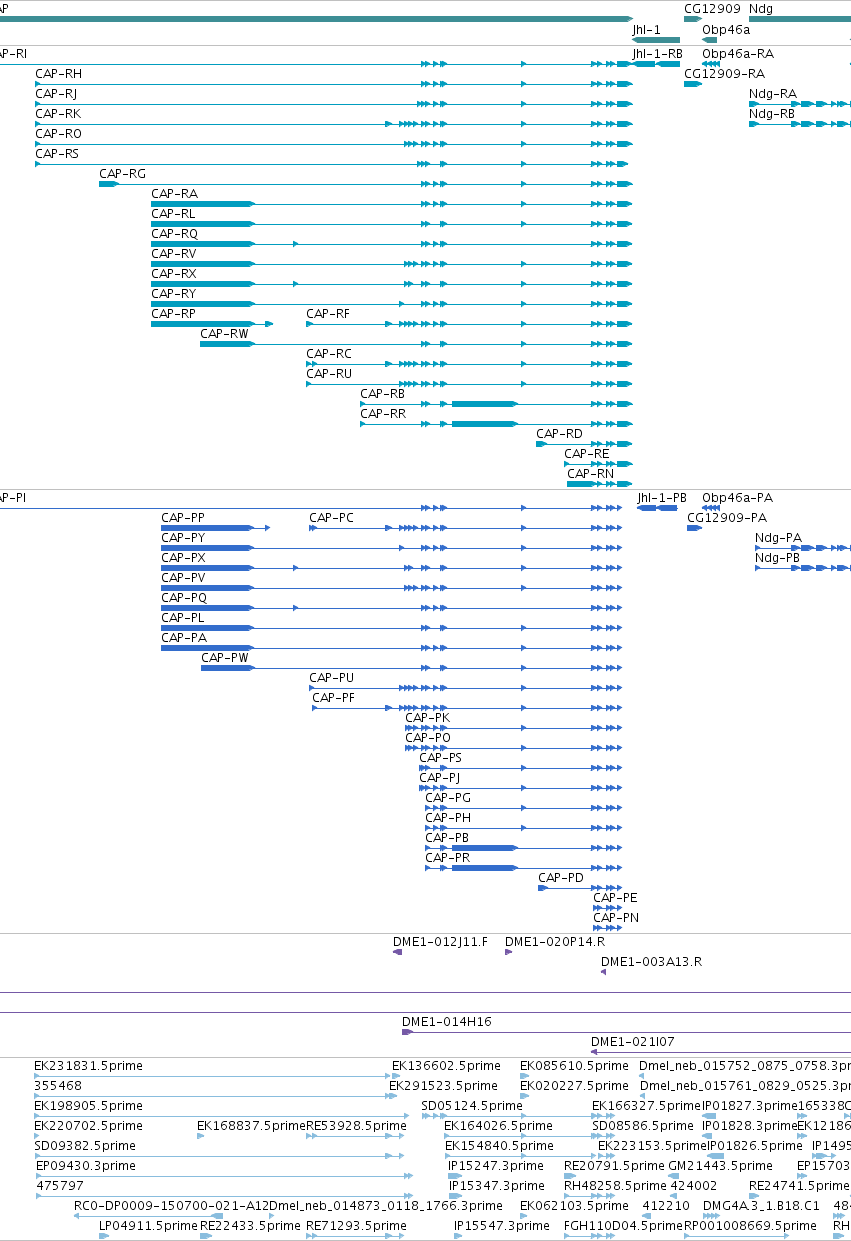Click the CAP-RW transcript label

(x=225, y=334)
